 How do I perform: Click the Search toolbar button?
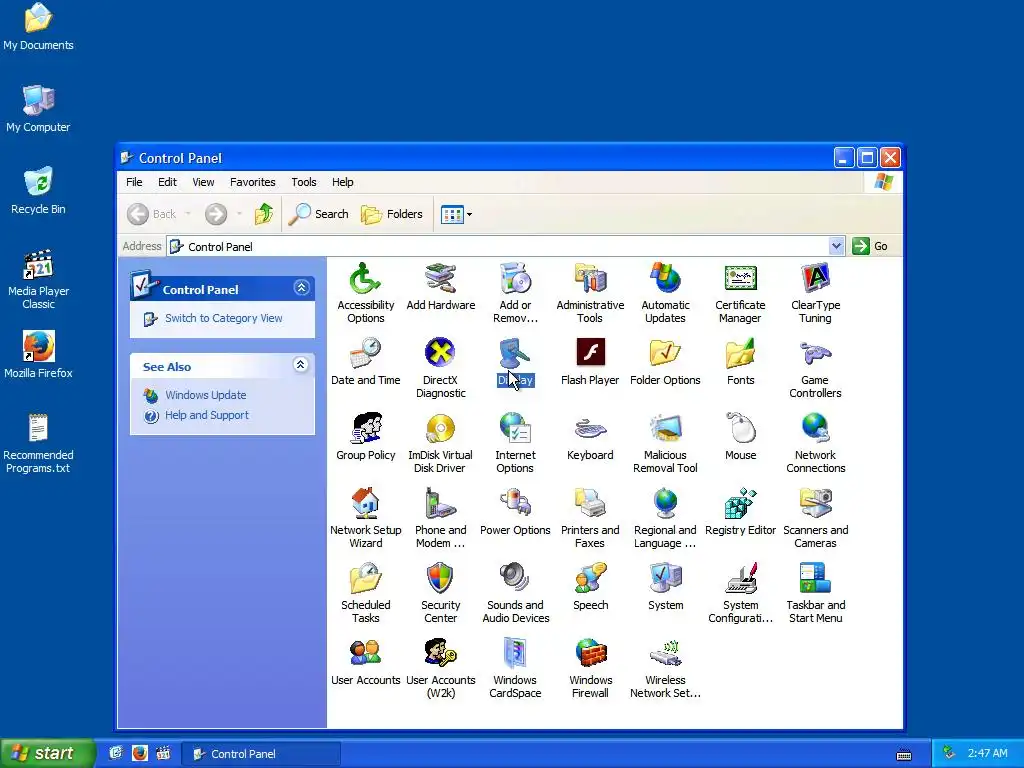[x=319, y=214]
